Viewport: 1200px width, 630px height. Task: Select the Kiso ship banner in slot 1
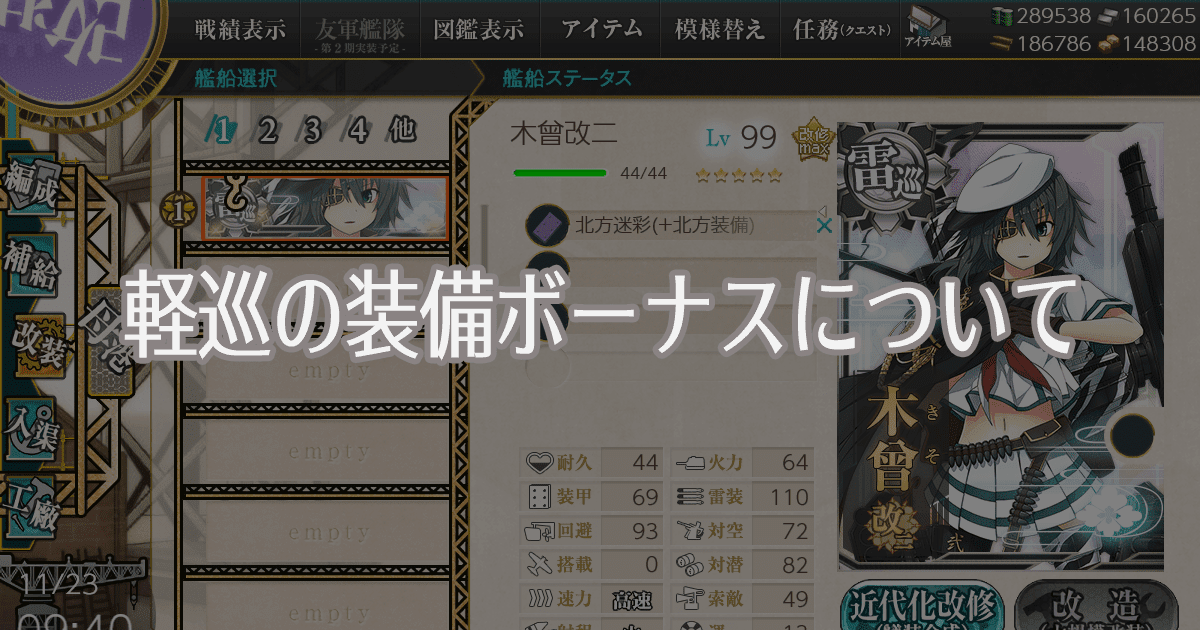pyautogui.click(x=325, y=209)
